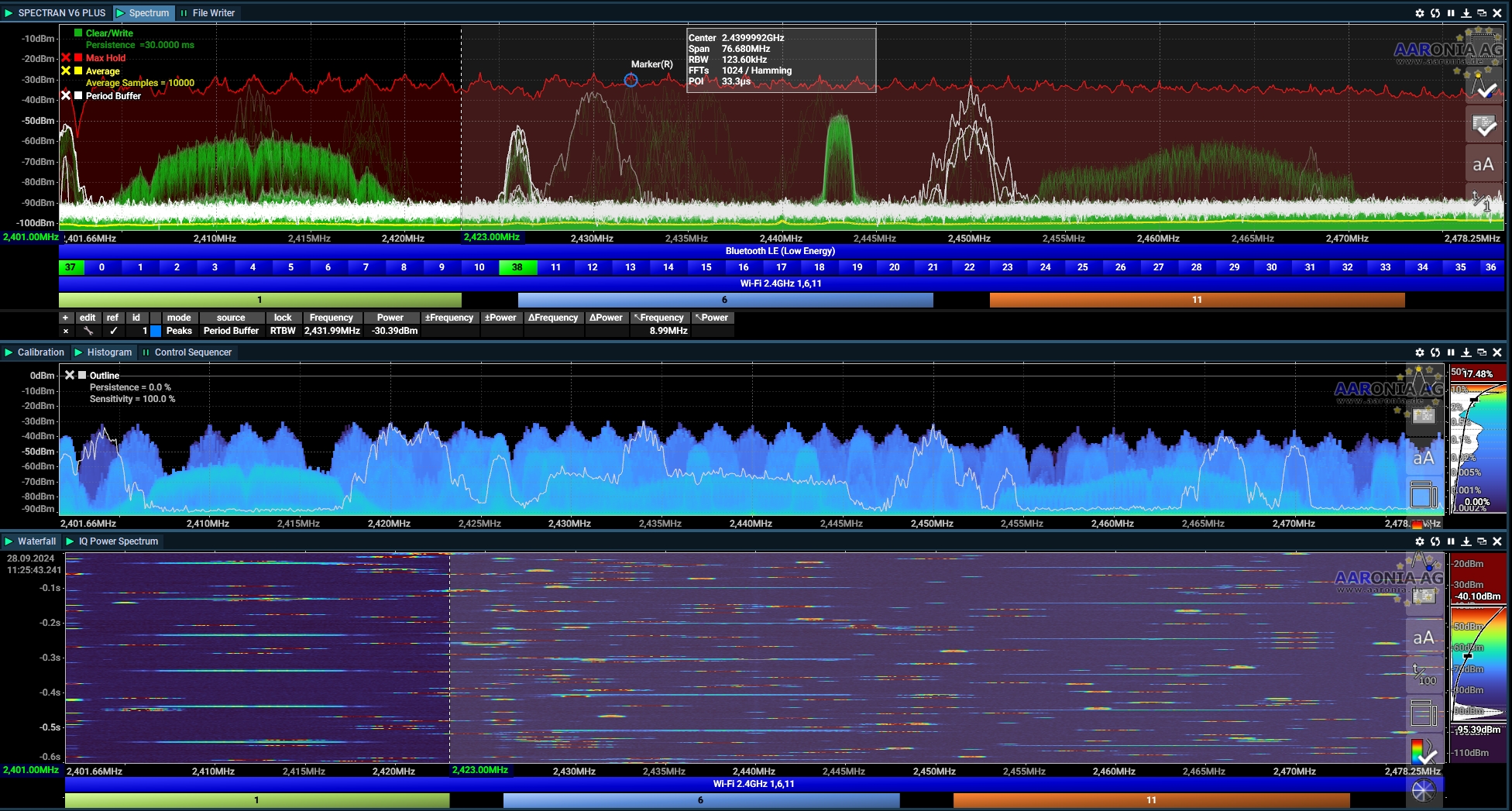Open the source cell showing Period Buffer
The width and height of the screenshot is (1512, 811).
231,331
